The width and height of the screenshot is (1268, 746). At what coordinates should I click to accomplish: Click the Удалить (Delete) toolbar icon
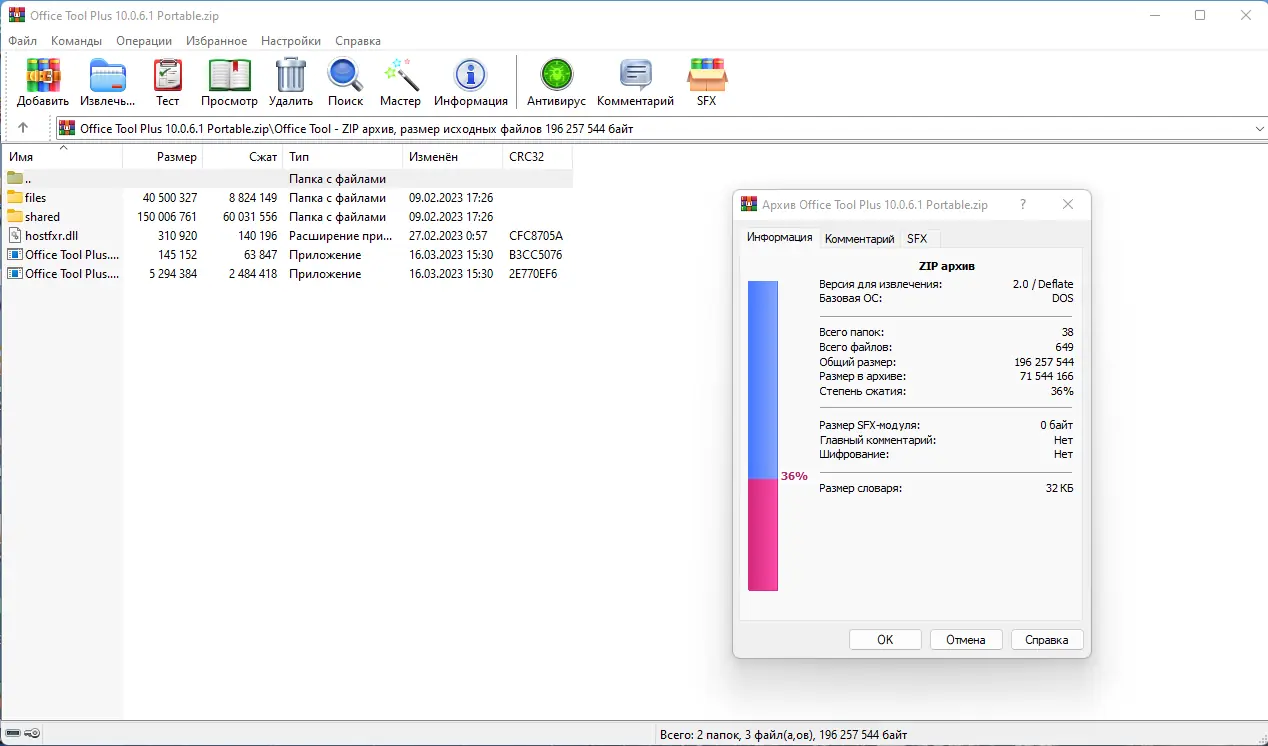(290, 75)
